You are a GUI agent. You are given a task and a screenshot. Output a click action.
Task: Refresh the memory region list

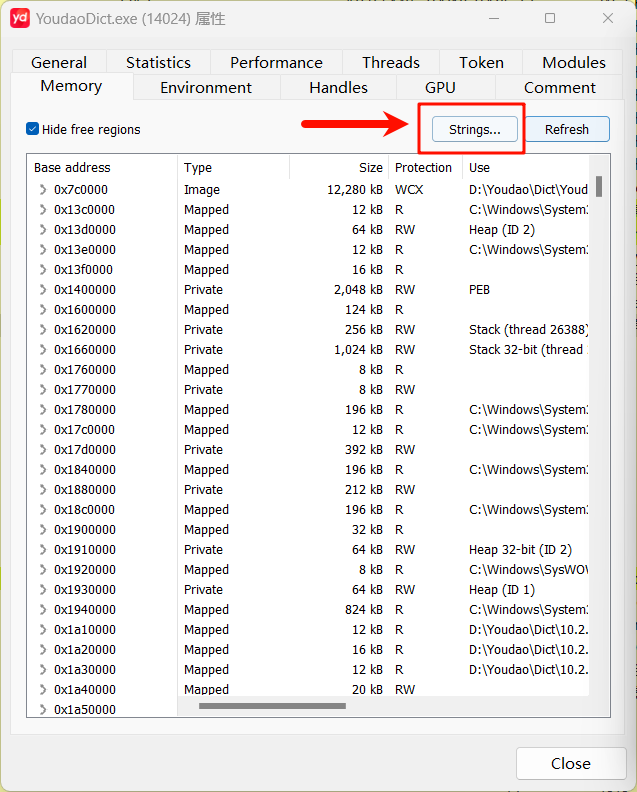pyautogui.click(x=567, y=129)
